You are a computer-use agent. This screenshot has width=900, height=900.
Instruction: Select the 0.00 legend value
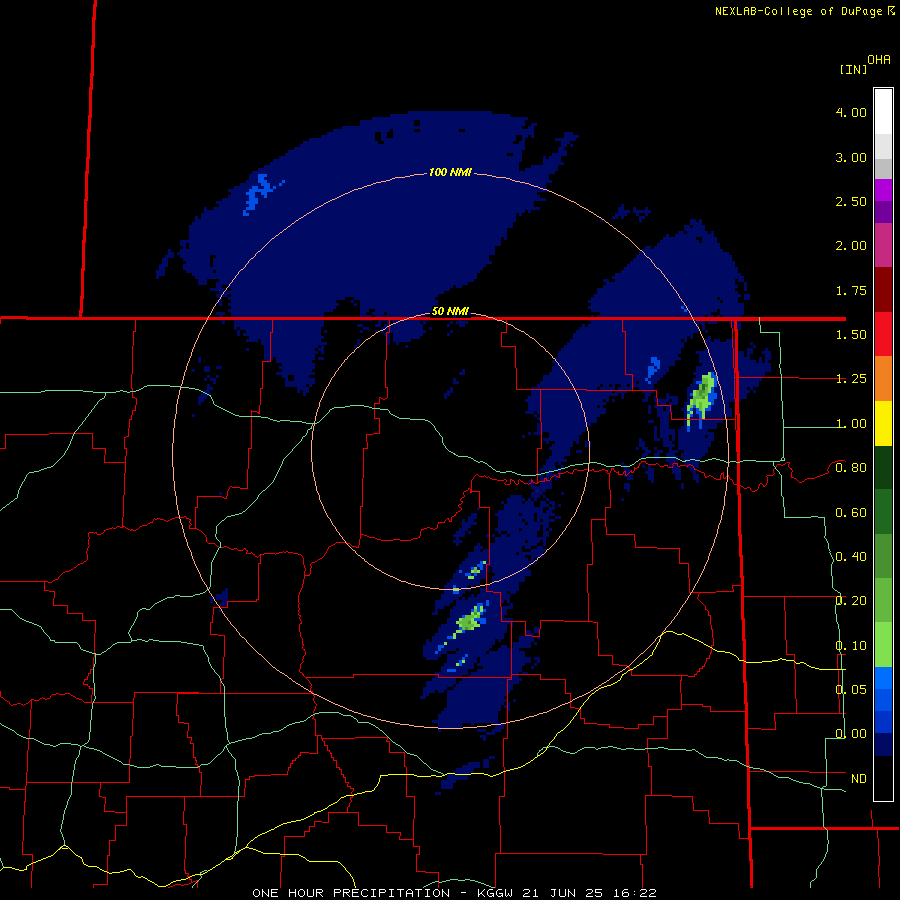[x=851, y=734]
